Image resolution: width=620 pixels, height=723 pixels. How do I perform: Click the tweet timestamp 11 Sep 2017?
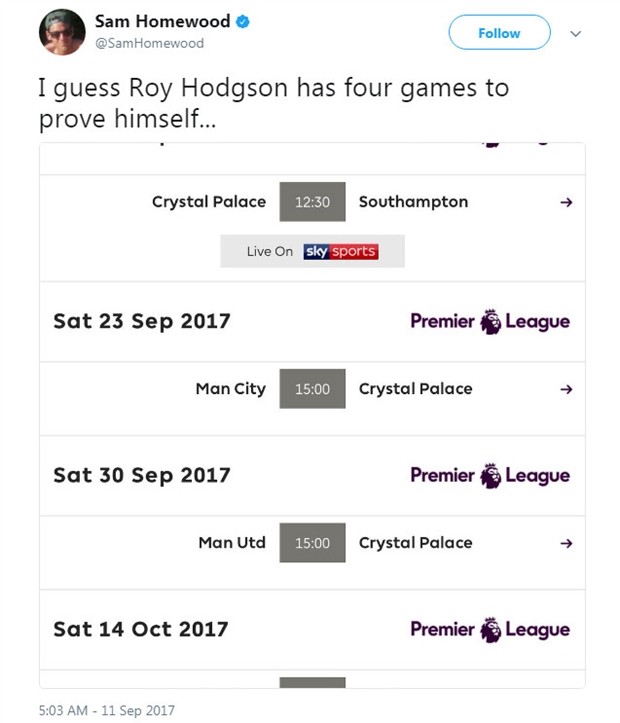[106, 710]
